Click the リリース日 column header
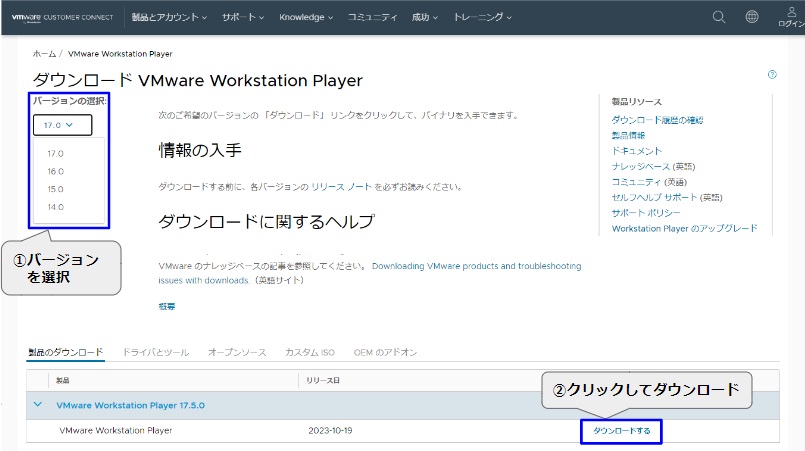 tap(323, 381)
